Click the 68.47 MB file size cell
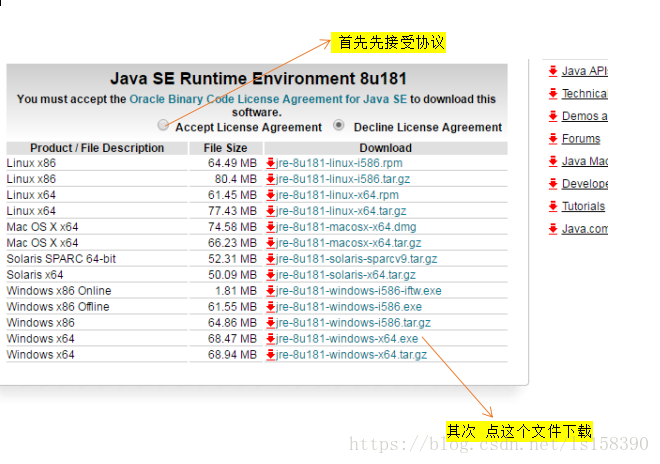 point(226,339)
